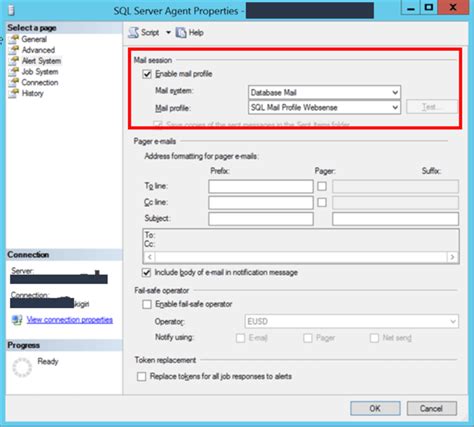This screenshot has height=427, width=474.
Task: Go to the Job System page
Action: (40, 72)
